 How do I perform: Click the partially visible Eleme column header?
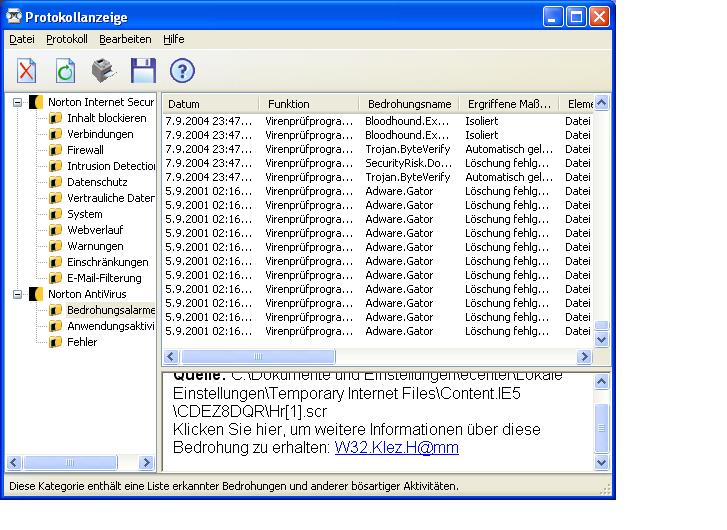pos(577,104)
